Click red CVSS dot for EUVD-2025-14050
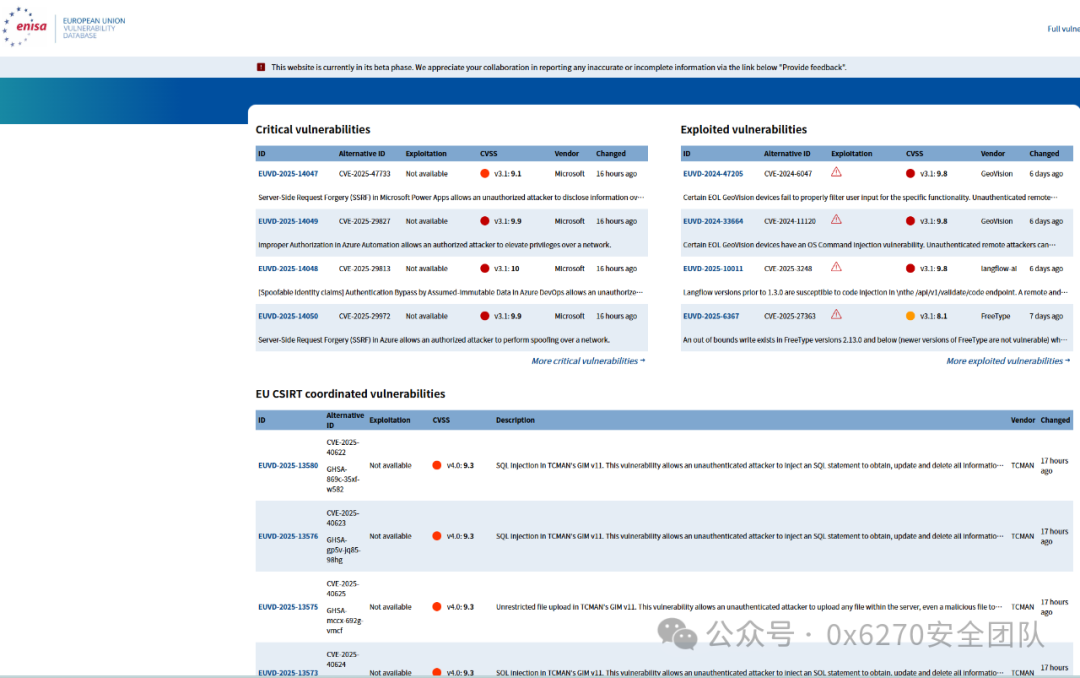 point(485,316)
